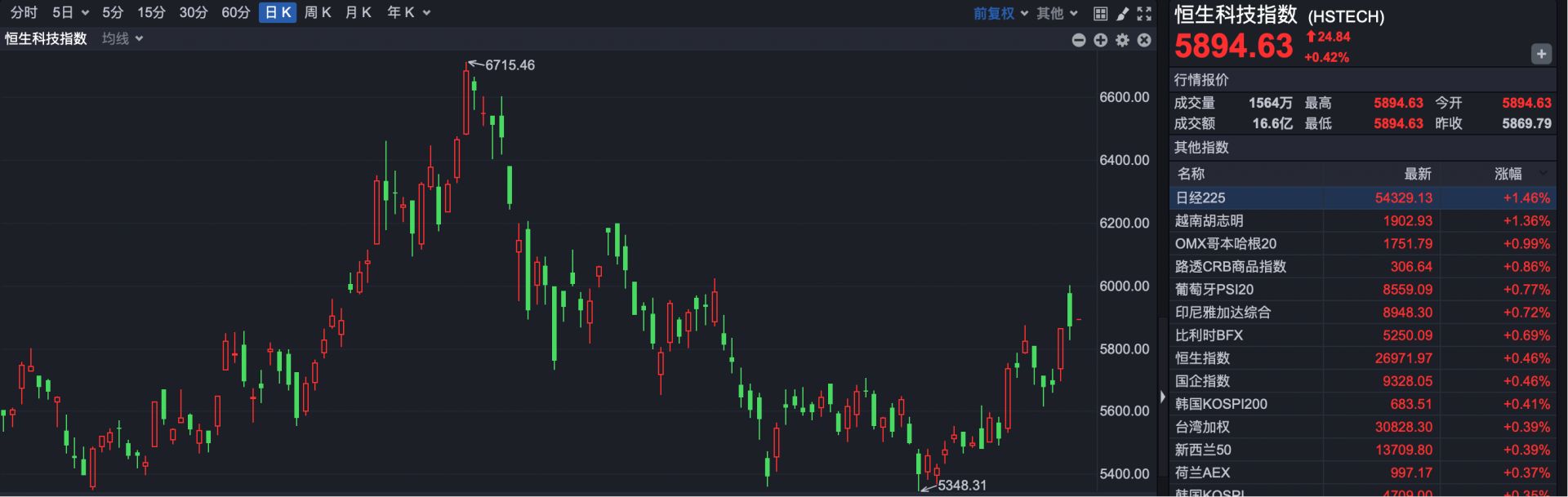The image size is (1568, 497).
Task: Zoom in chart with plus icon
Action: click(x=1101, y=40)
